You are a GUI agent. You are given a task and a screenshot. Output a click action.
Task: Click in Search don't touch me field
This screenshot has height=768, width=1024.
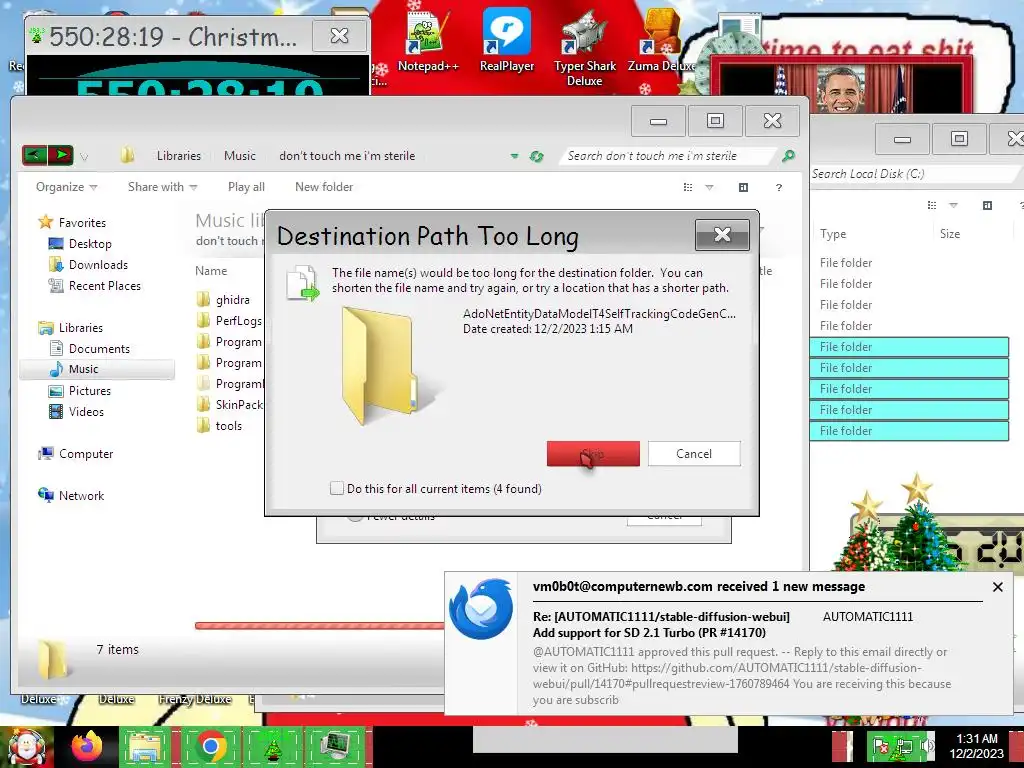tap(669, 155)
